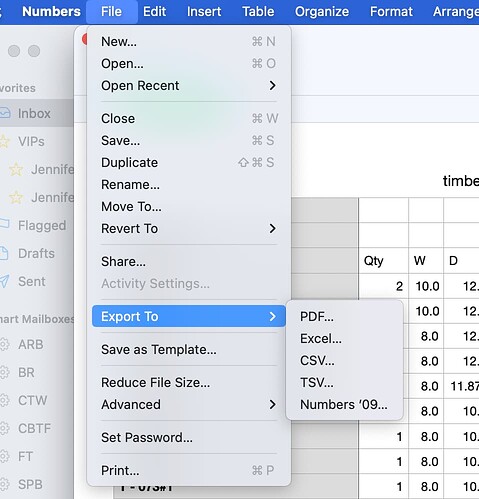The height and width of the screenshot is (499, 479).
Task: Choose Reduce File Size…
Action: (x=189, y=383)
